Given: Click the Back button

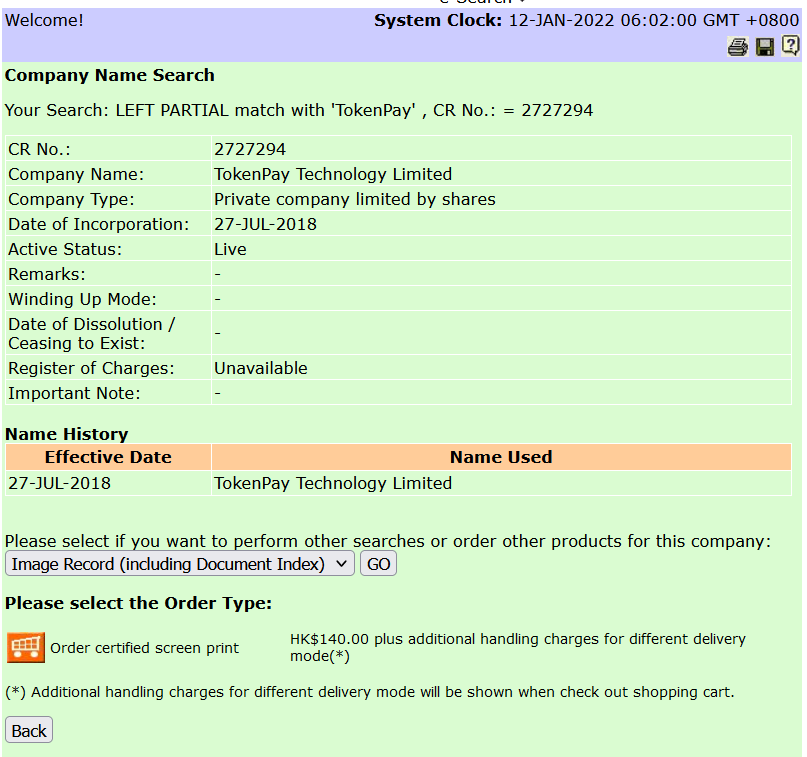Looking at the screenshot, I should pos(29,730).
